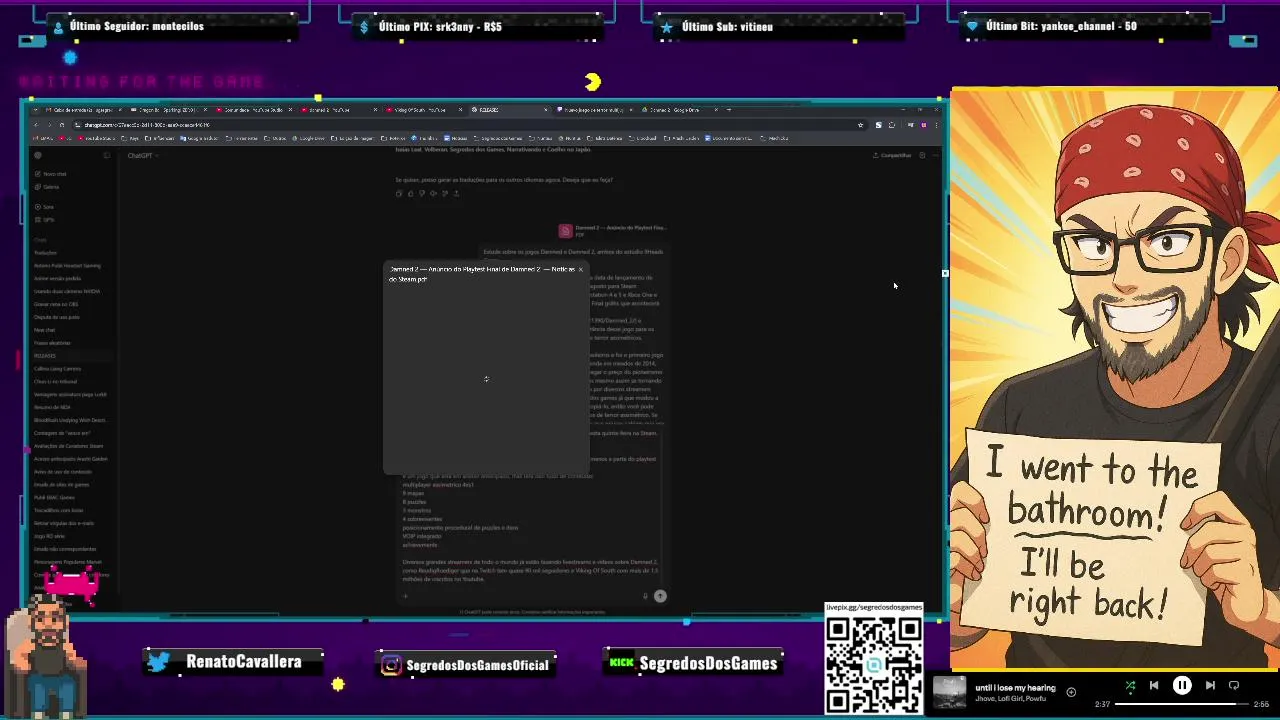This screenshot has width=1280, height=720.
Task: Add song with plus circle in music widget
Action: 1071,692
